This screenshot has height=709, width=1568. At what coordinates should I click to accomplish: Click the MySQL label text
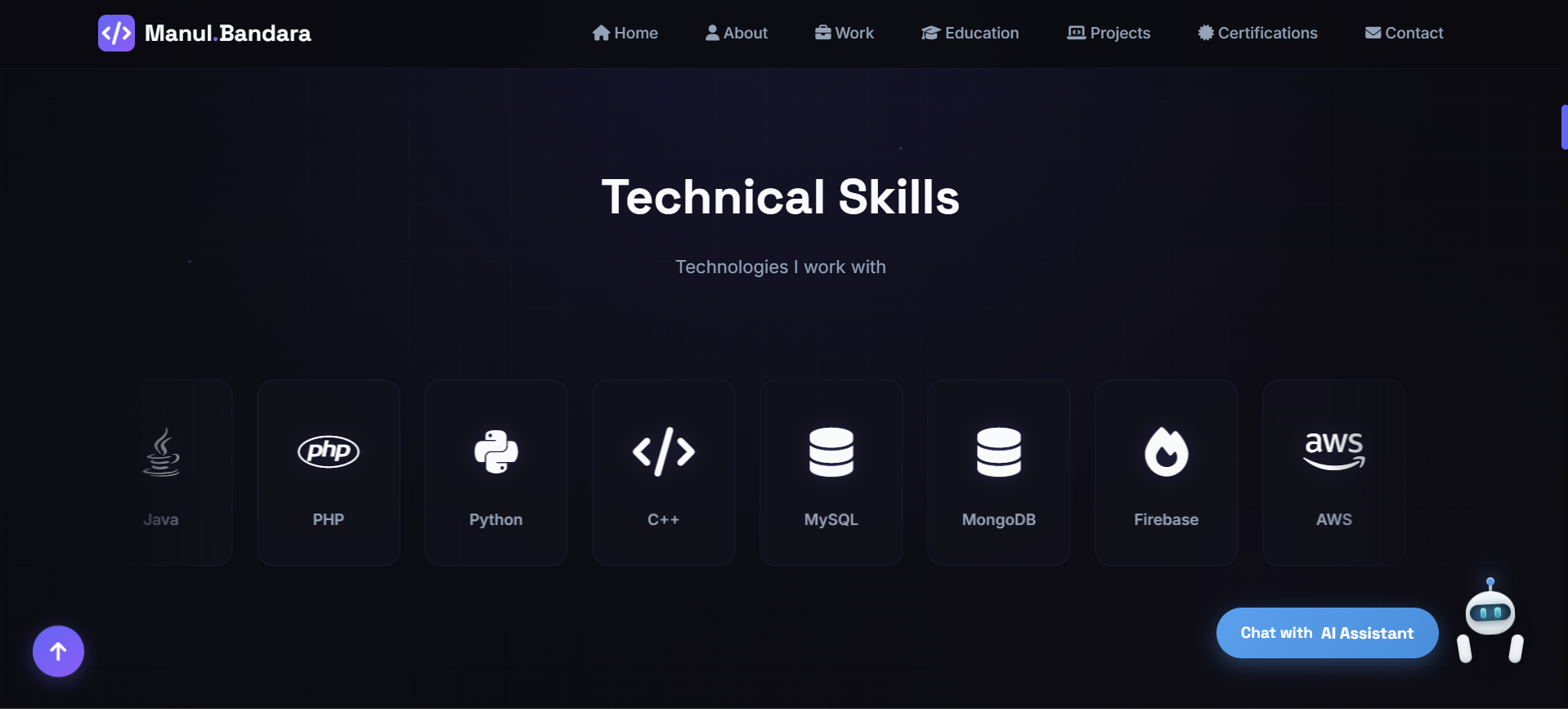[x=831, y=519]
